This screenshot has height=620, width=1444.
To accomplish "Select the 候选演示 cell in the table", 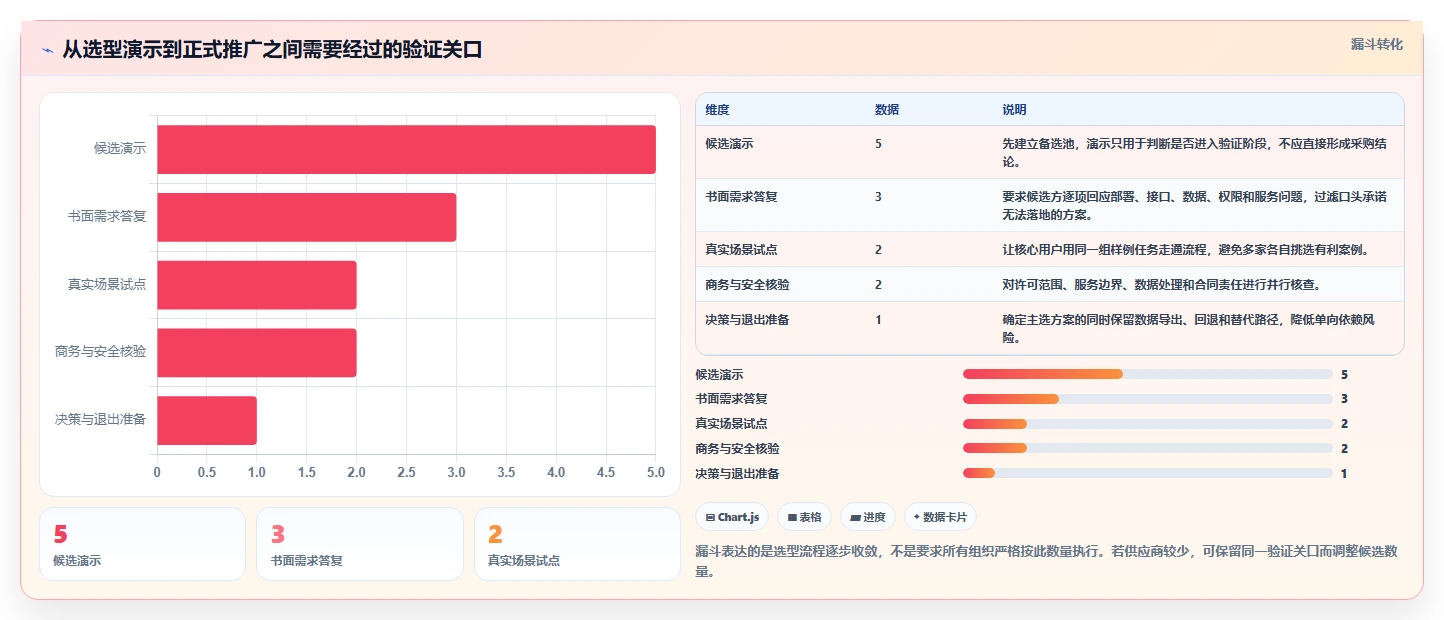I will pos(730,143).
